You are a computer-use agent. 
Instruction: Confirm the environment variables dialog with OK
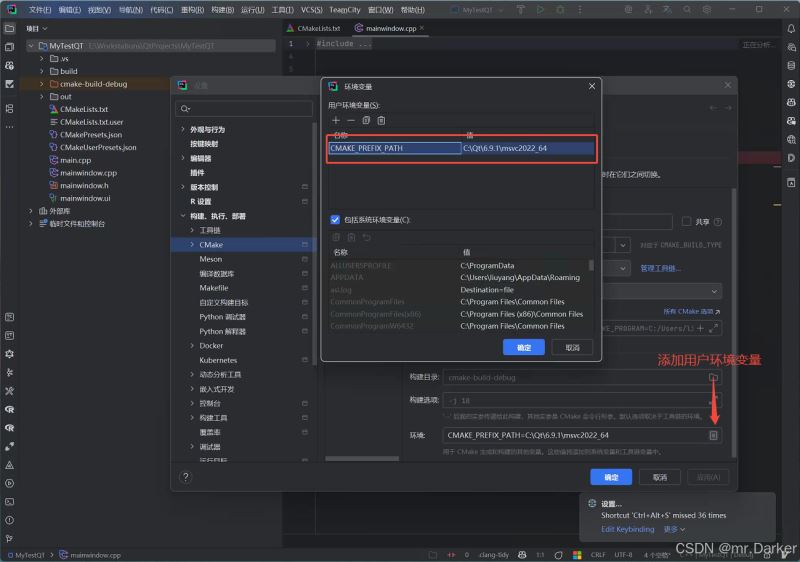click(524, 347)
